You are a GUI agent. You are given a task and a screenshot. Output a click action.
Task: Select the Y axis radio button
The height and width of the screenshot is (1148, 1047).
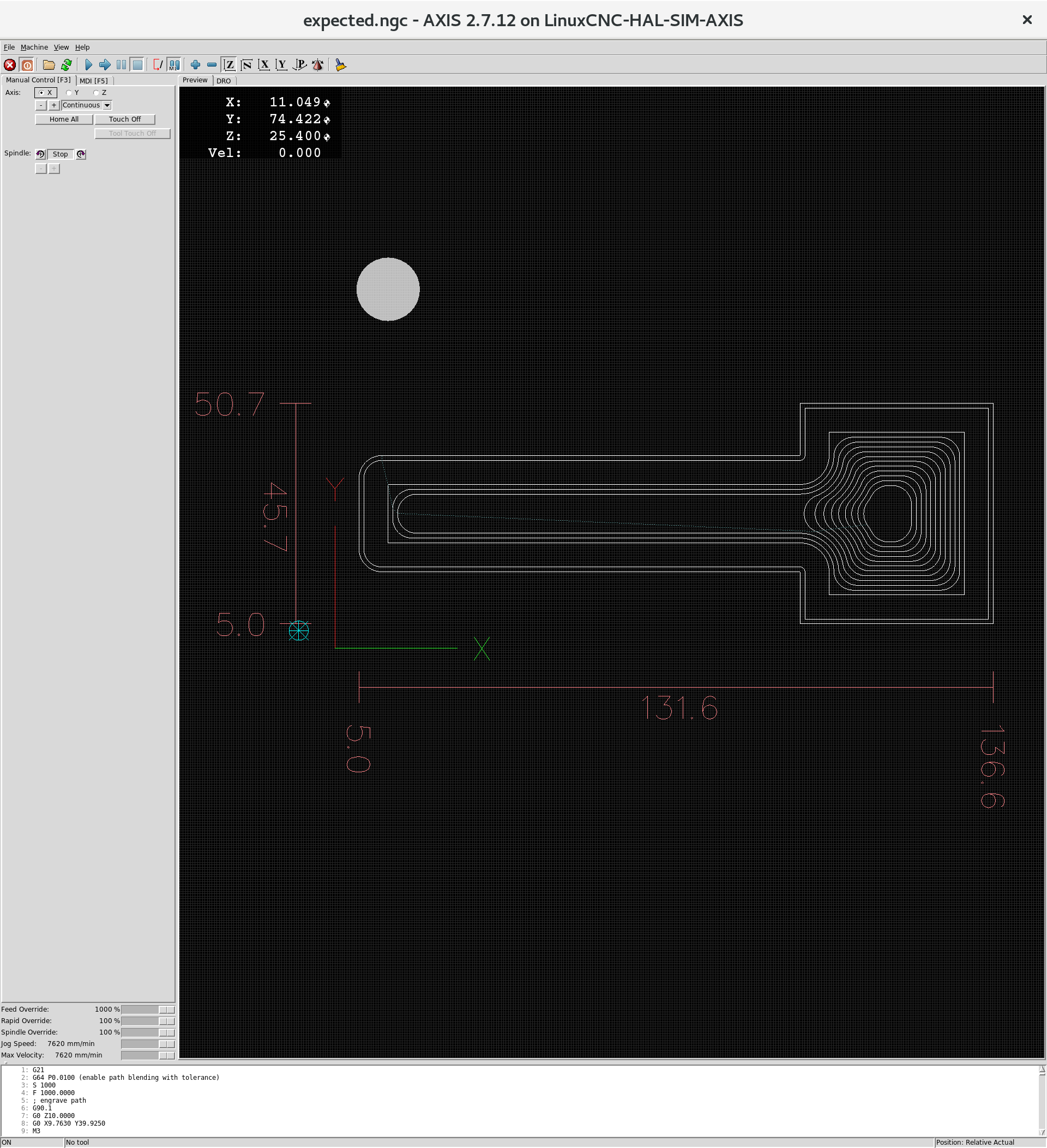tap(69, 93)
